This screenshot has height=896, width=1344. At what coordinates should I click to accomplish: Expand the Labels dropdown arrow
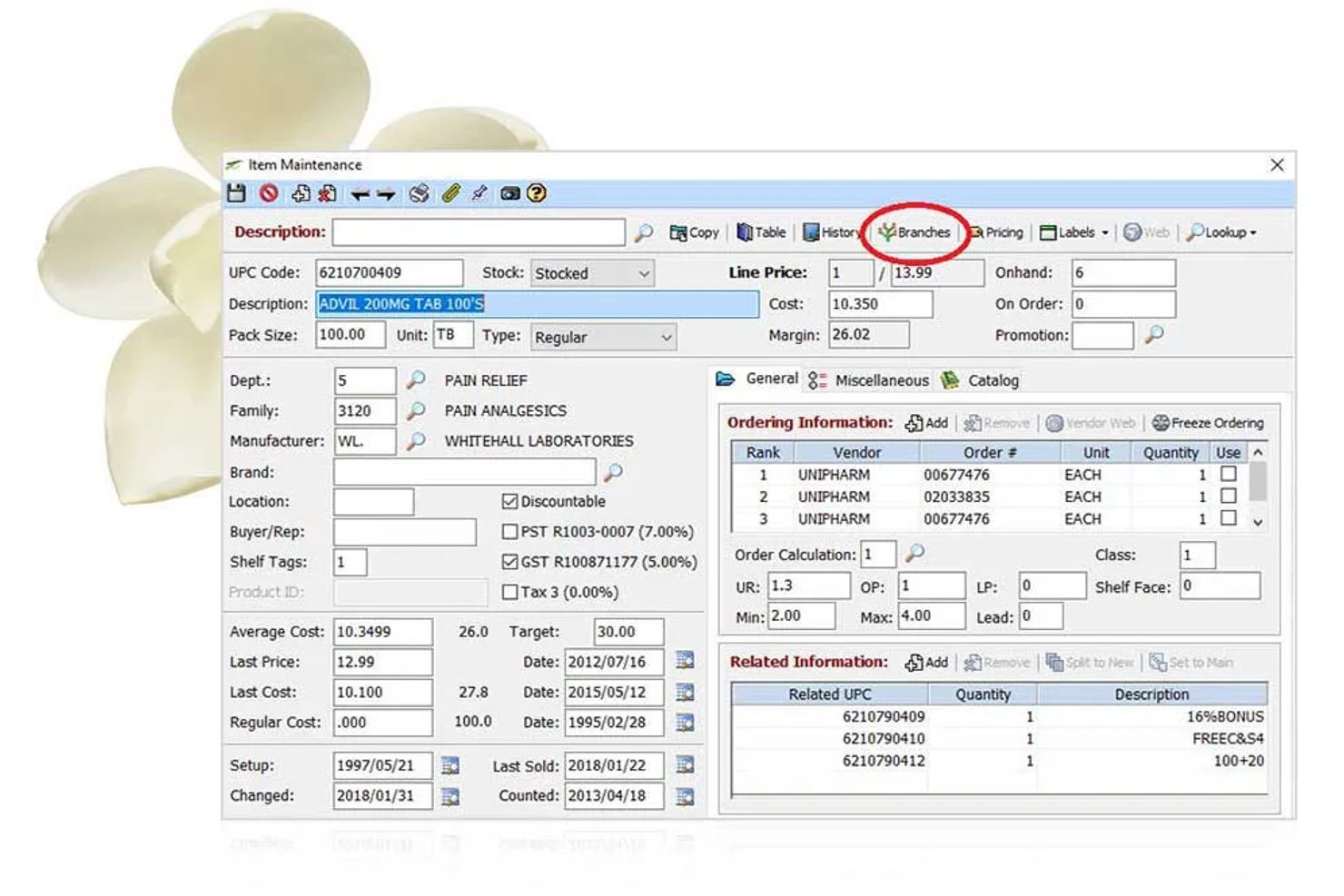[x=1105, y=233]
